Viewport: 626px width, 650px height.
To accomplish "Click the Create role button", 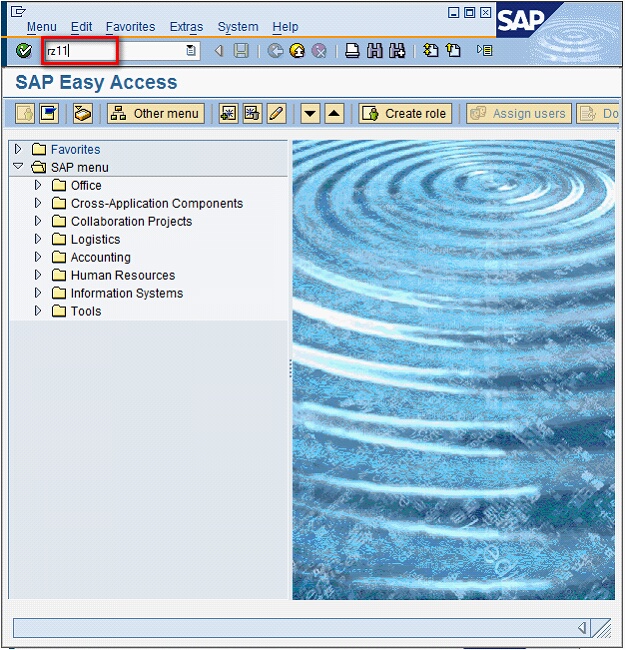I will [x=405, y=114].
